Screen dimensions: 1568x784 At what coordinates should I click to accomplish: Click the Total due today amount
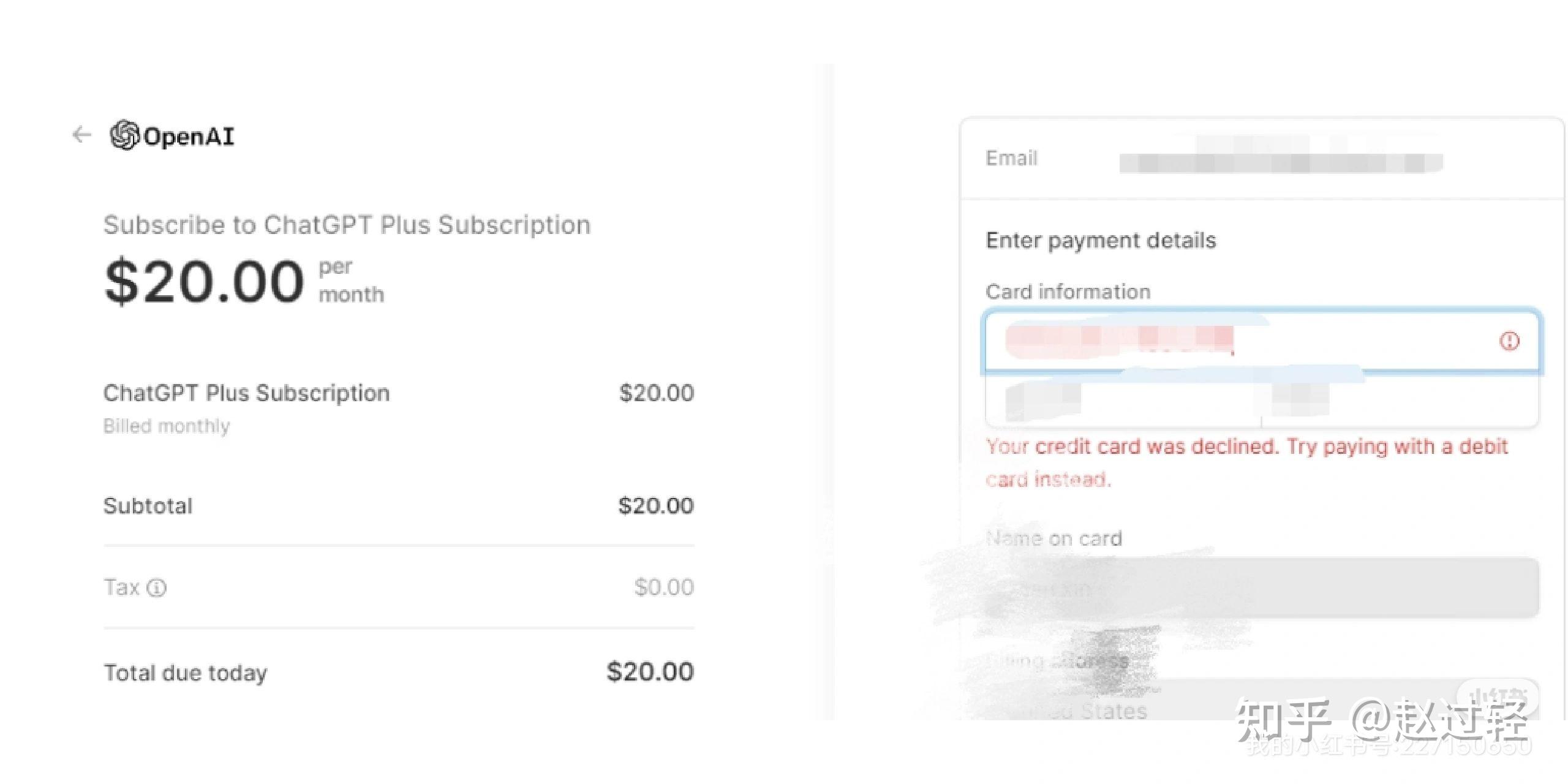650,672
